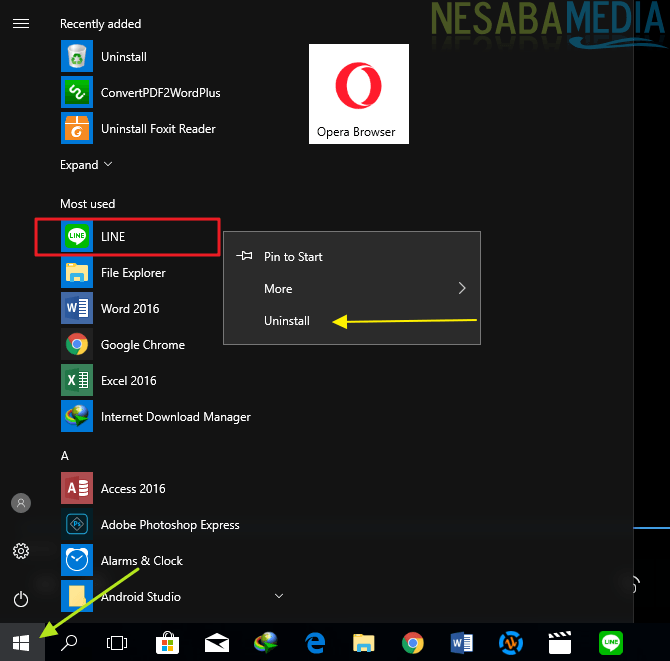This screenshot has width=670, height=661.
Task: Launch Access 2016 icon
Action: coord(77,488)
